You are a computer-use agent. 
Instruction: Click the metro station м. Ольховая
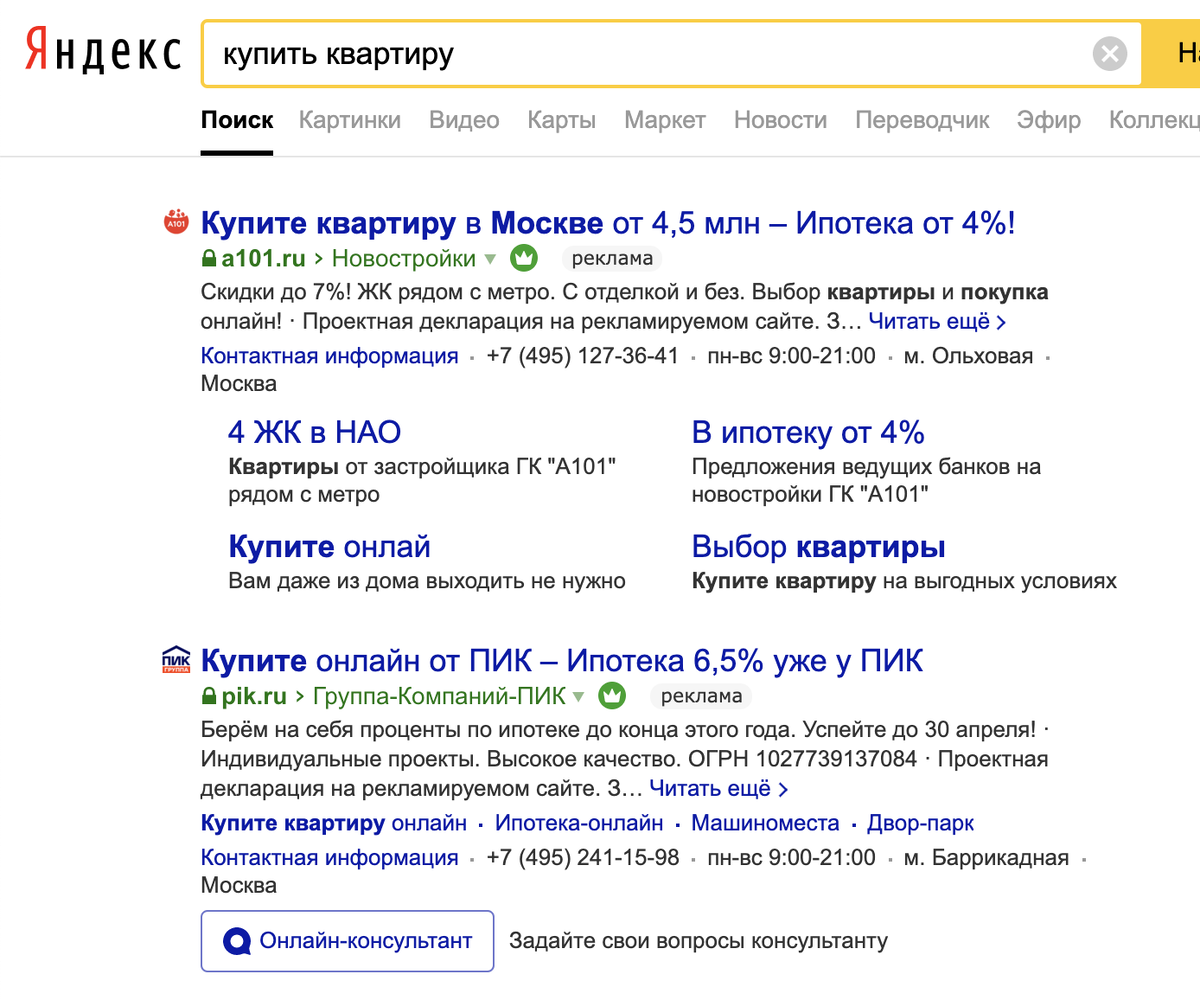[x=968, y=356]
